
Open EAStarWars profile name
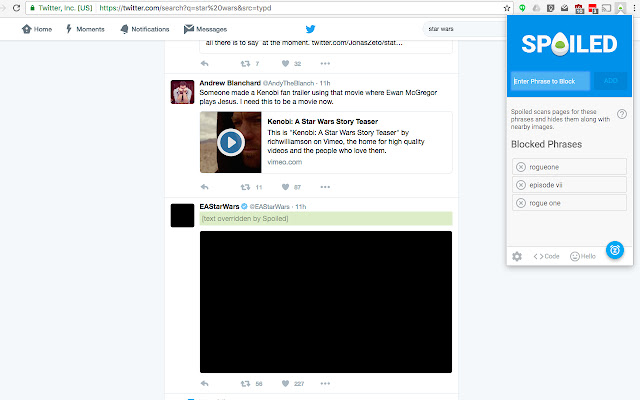pos(219,207)
